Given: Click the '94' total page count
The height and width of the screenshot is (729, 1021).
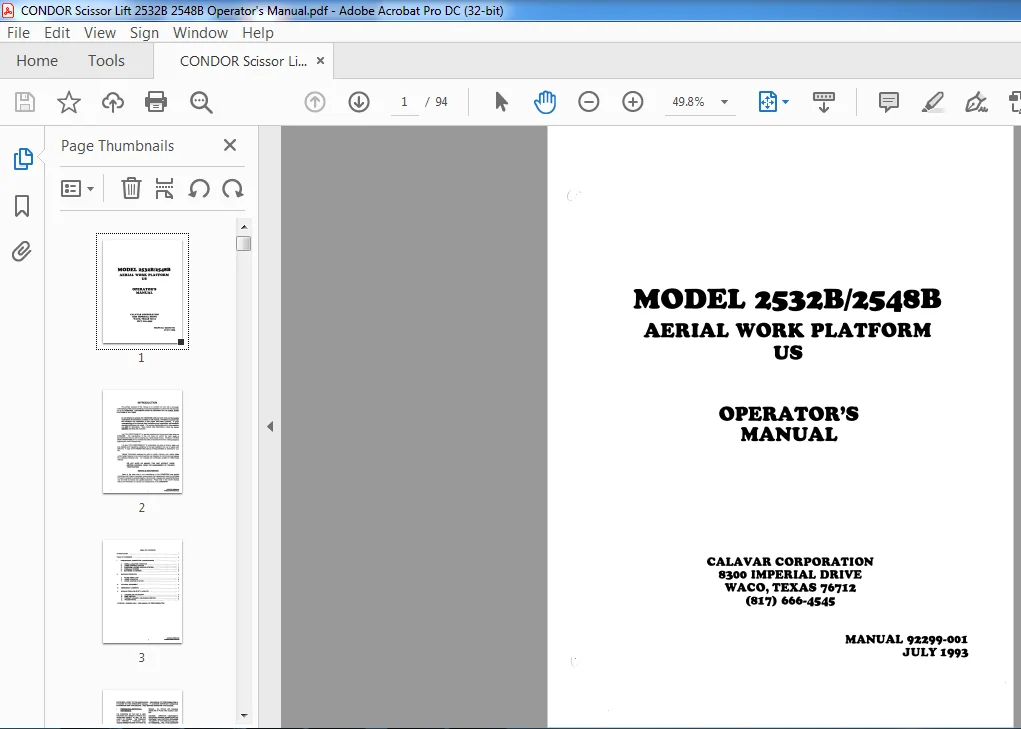Looking at the screenshot, I should click(441, 102).
